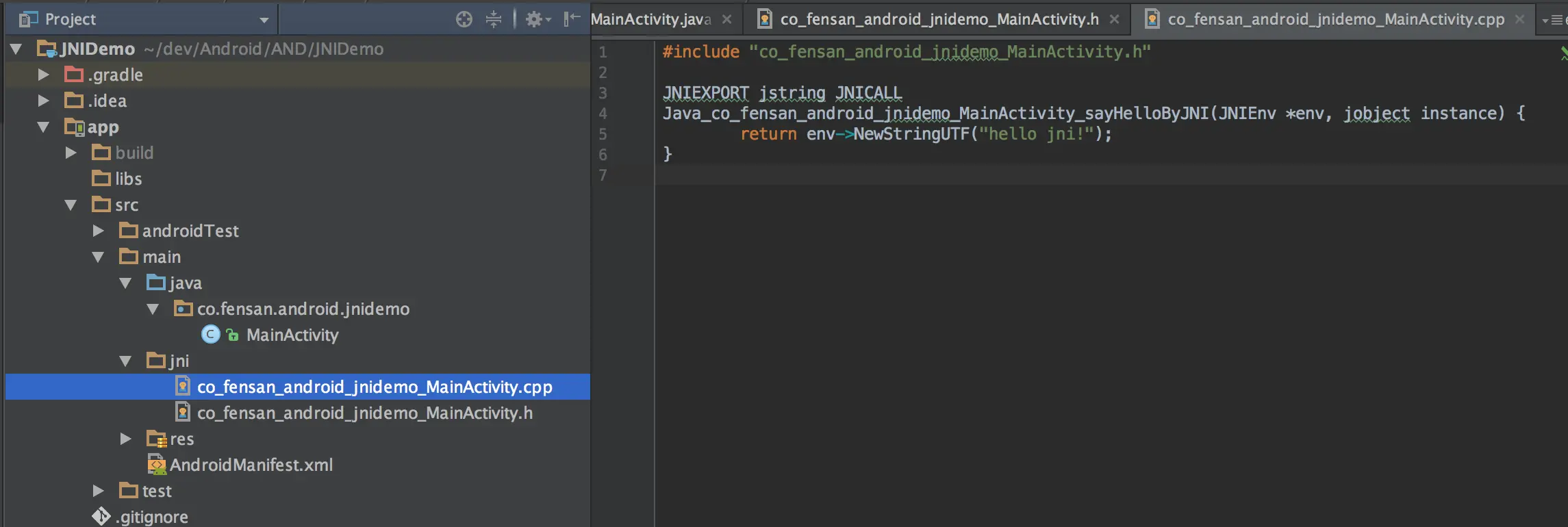Viewport: 1568px width, 527px height.
Task: Expand the build folder arrow
Action: [x=71, y=153]
